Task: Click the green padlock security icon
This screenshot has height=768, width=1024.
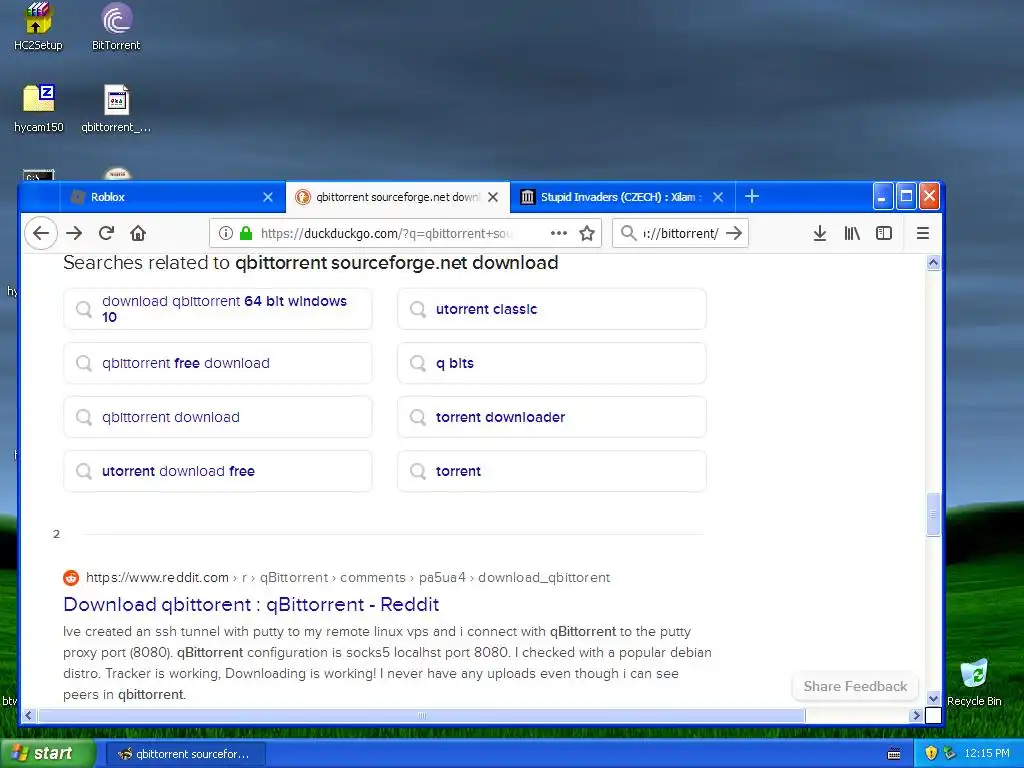Action: click(246, 233)
